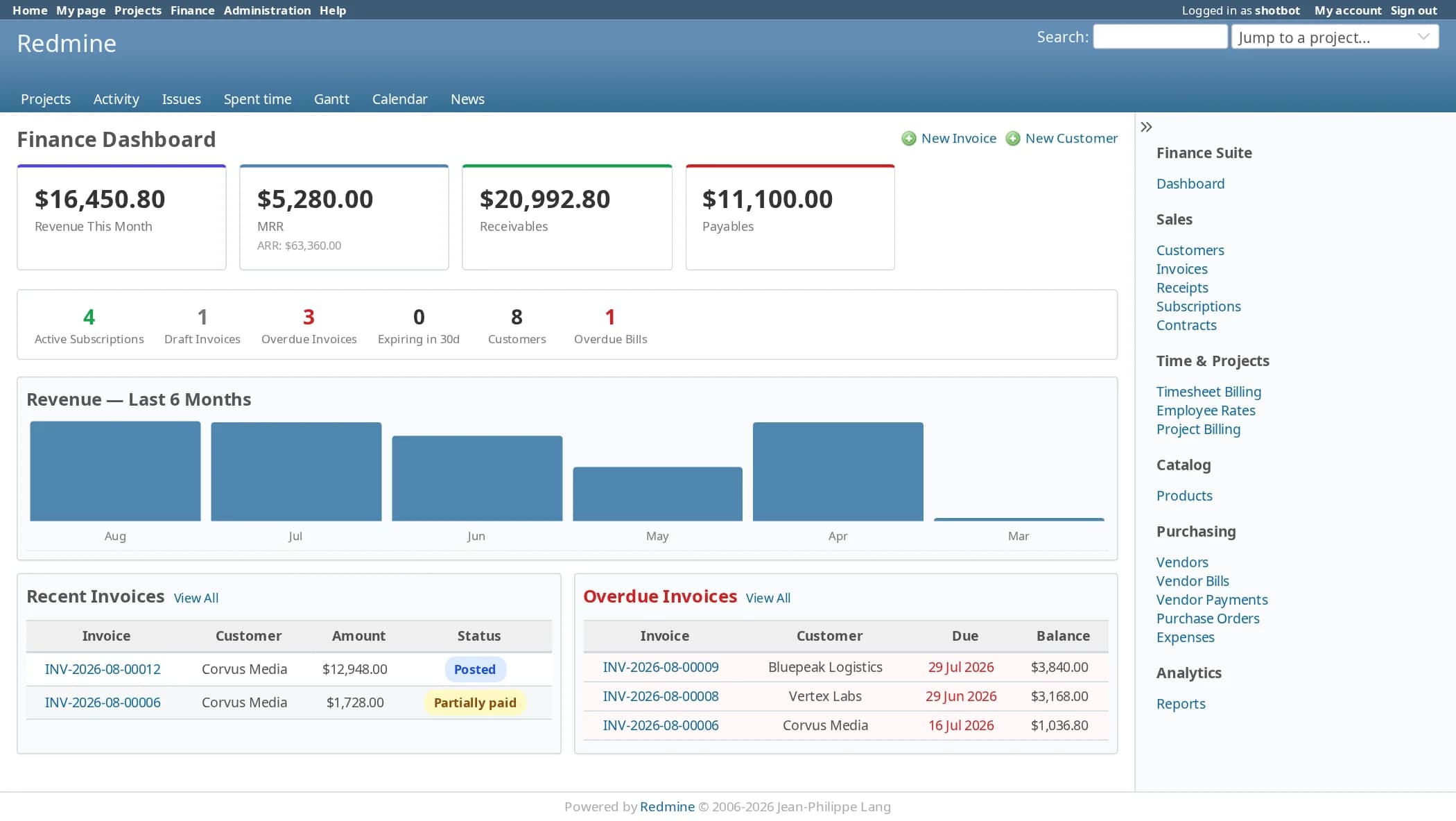This screenshot has width=1456, height=821.
Task: Focus the Search input field
Action: click(1160, 37)
